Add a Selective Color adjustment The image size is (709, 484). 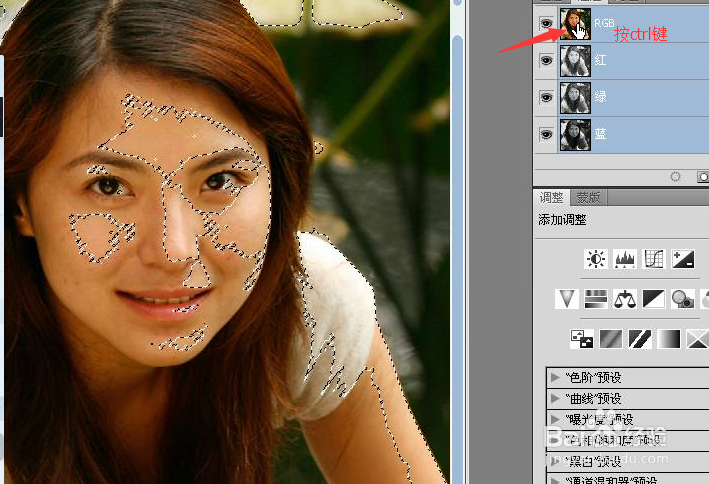[697, 339]
